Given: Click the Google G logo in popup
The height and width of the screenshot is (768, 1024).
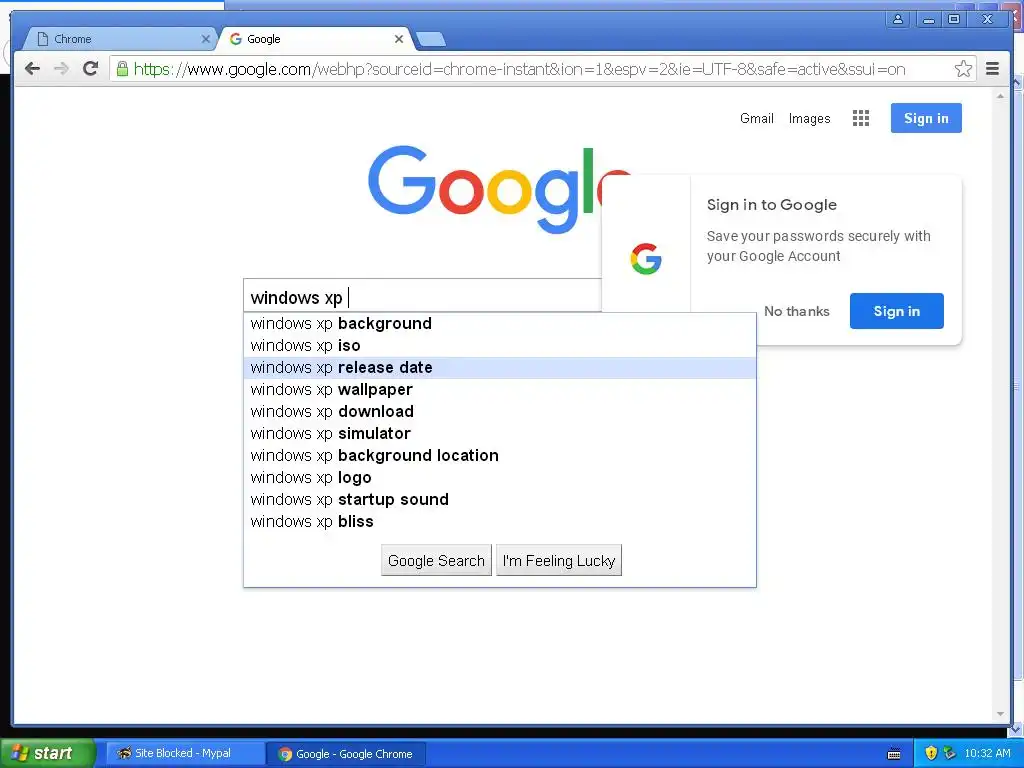Looking at the screenshot, I should pyautogui.click(x=646, y=259).
